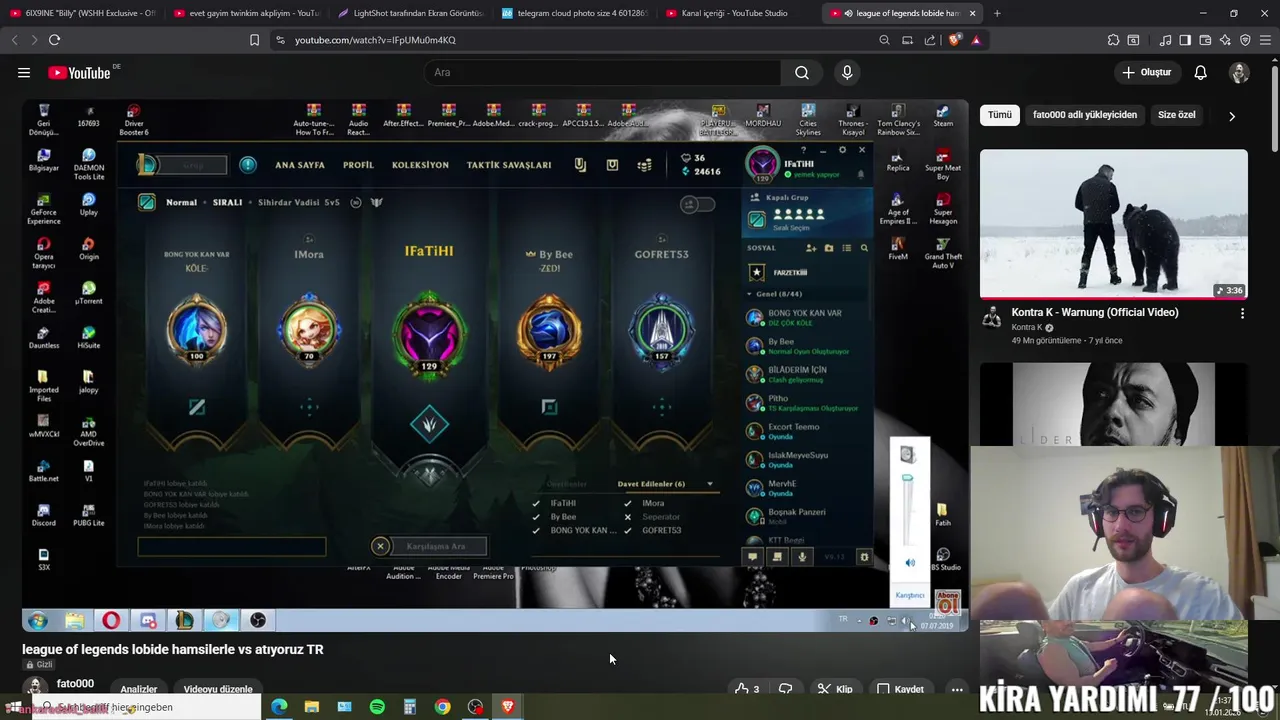Screen dimensions: 1280x720
Task: Open Spotify from the Windows taskbar
Action: [377, 707]
